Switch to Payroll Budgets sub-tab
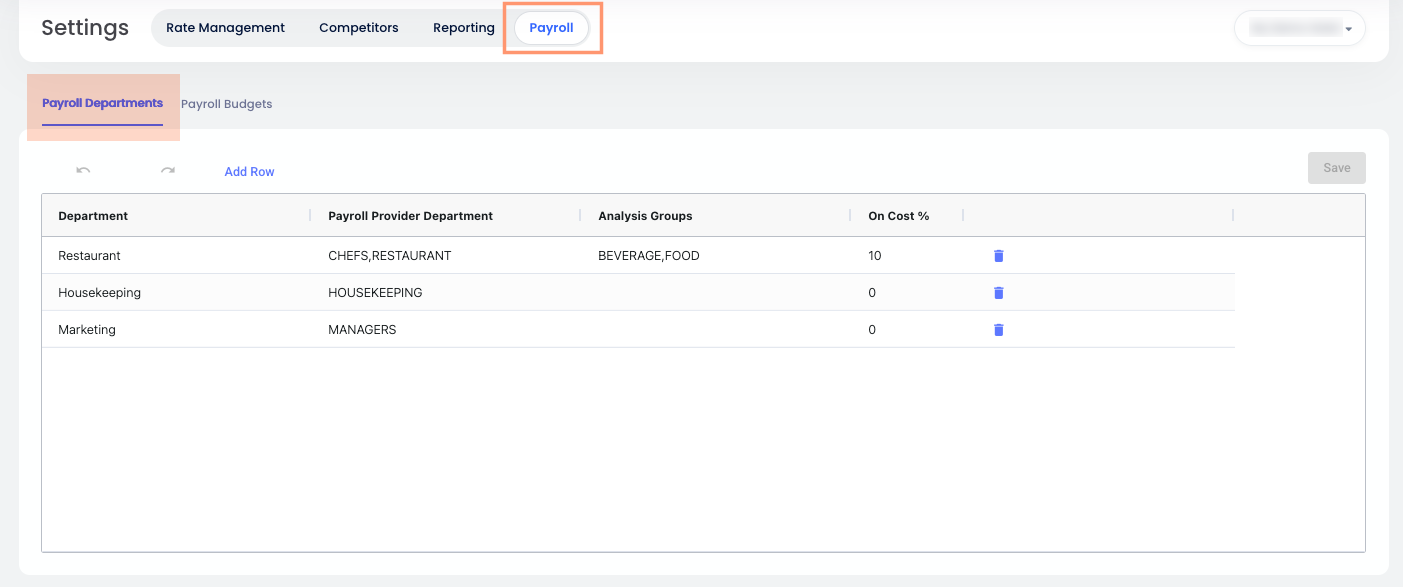This screenshot has height=587, width=1403. [227, 104]
